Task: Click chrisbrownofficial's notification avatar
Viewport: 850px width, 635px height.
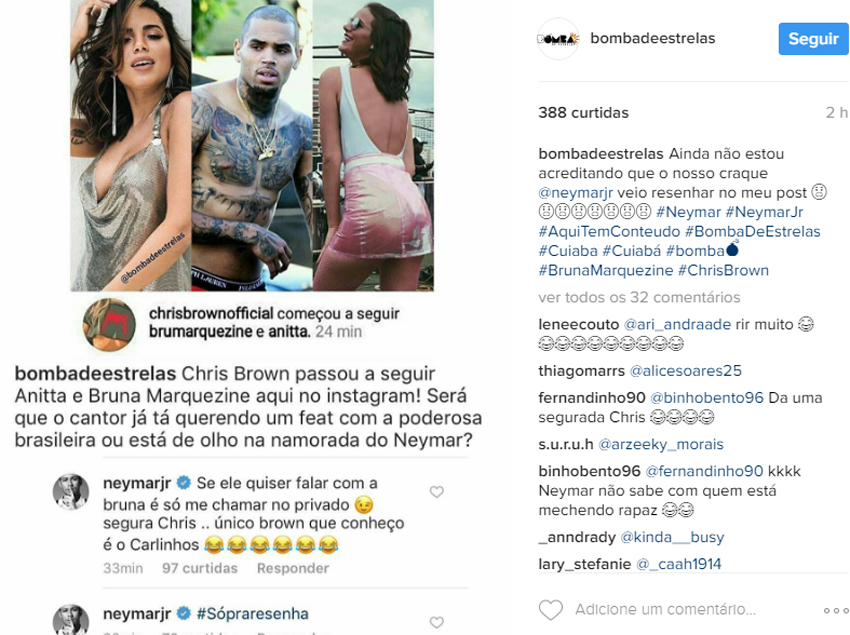Action: coord(109,324)
